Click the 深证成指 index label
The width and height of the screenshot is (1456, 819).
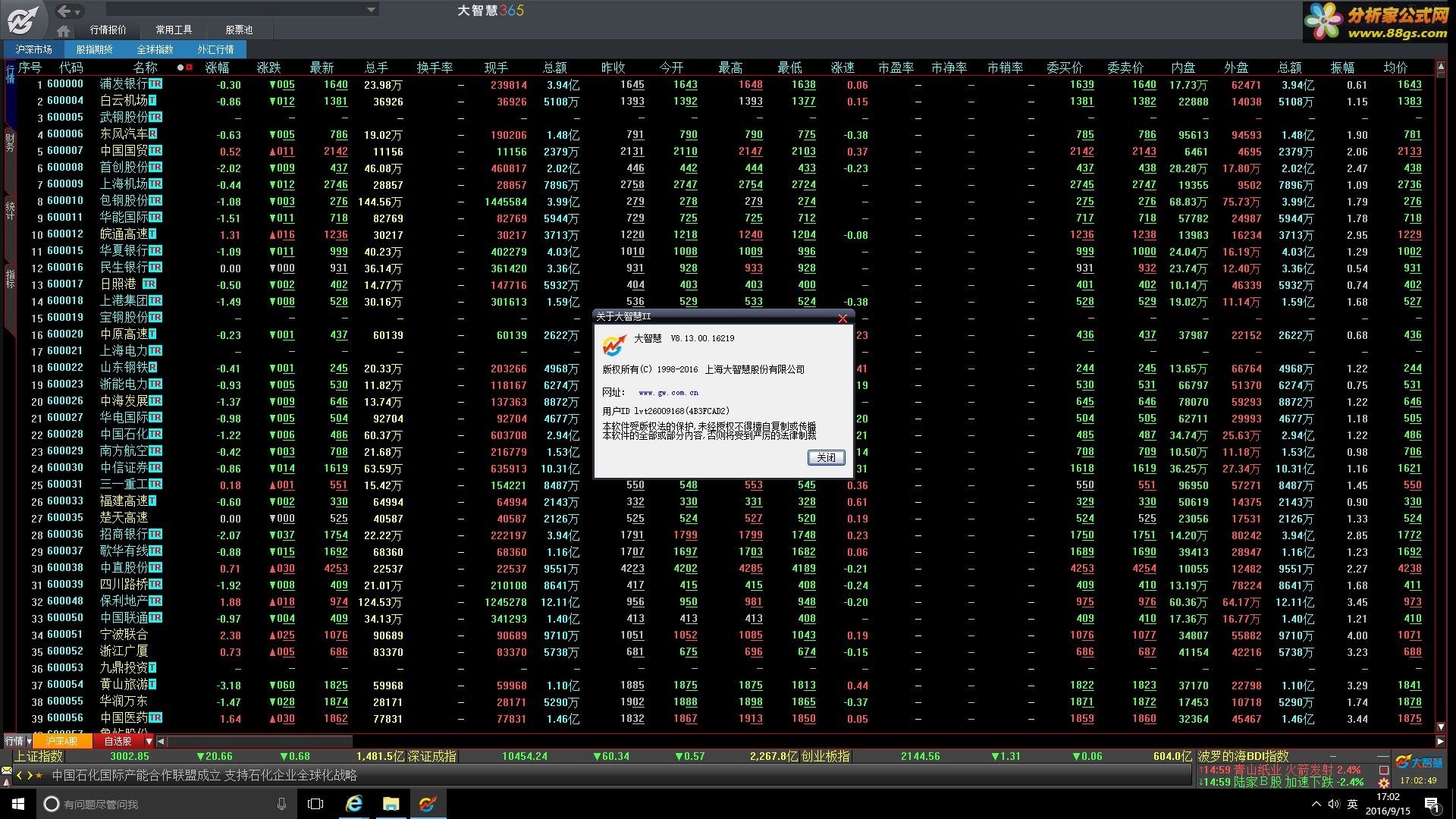432,756
